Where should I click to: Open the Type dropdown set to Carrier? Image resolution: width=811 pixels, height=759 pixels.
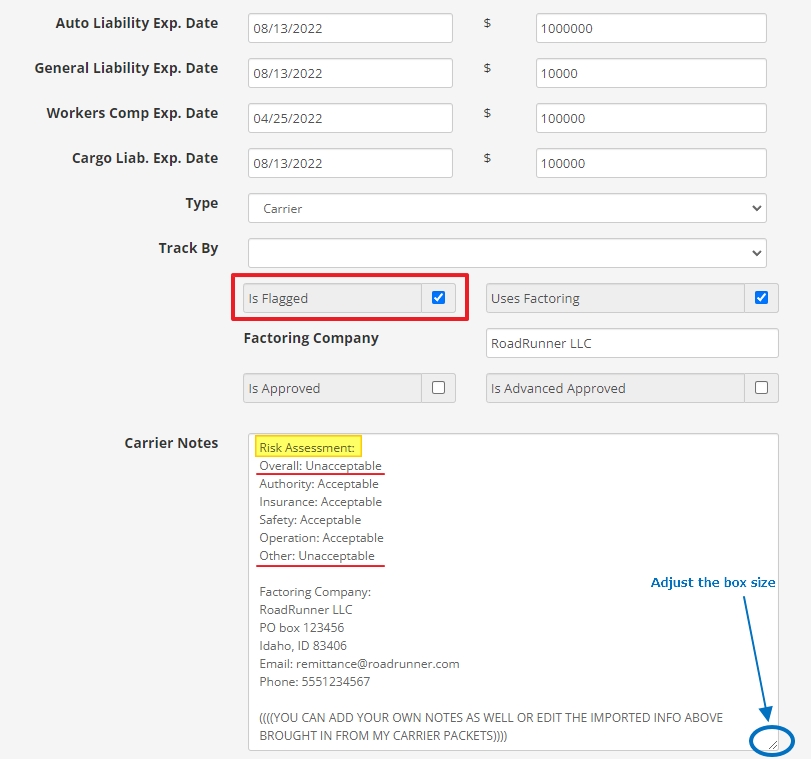[507, 208]
